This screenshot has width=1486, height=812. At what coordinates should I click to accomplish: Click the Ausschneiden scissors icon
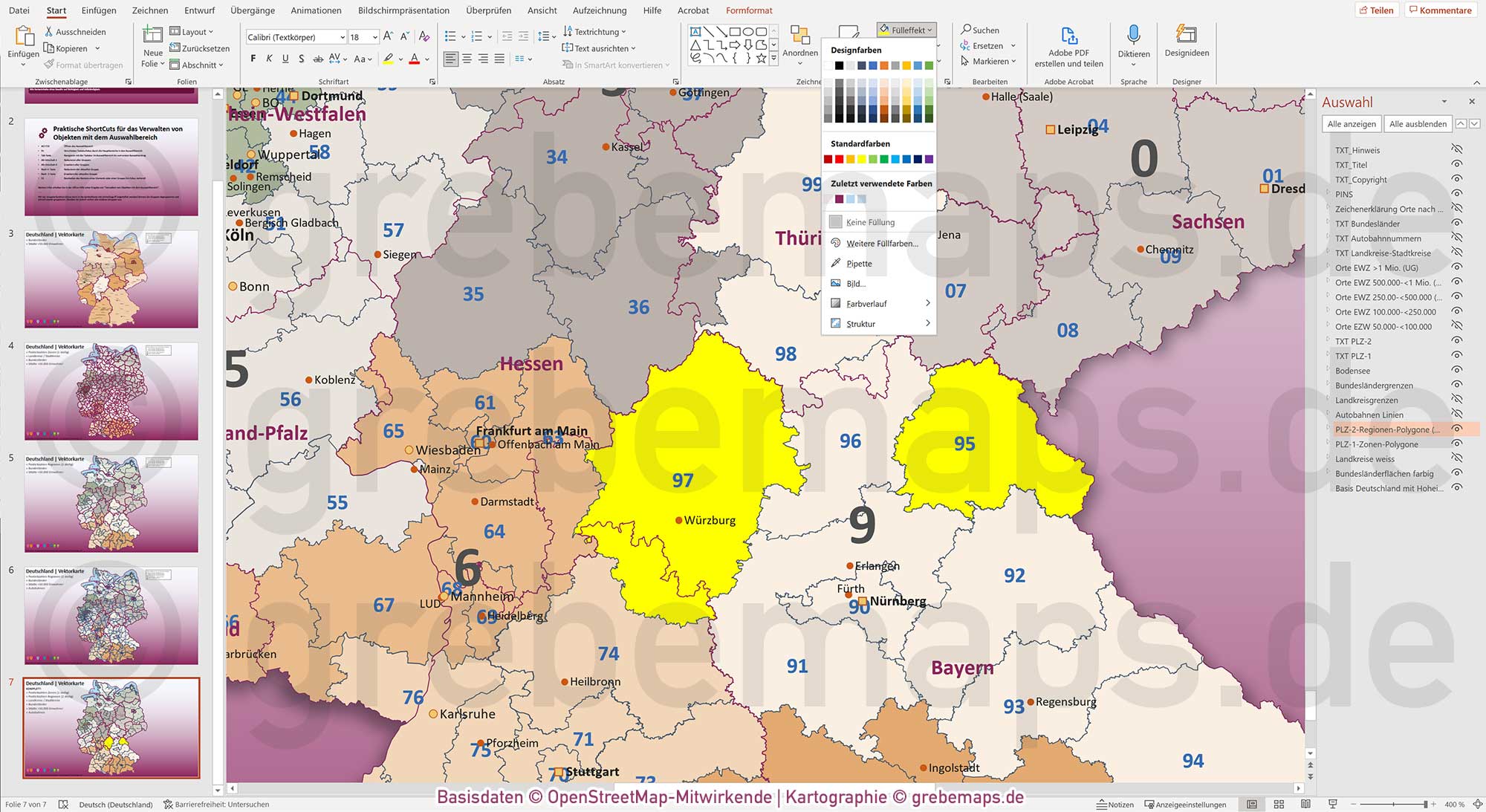click(48, 32)
